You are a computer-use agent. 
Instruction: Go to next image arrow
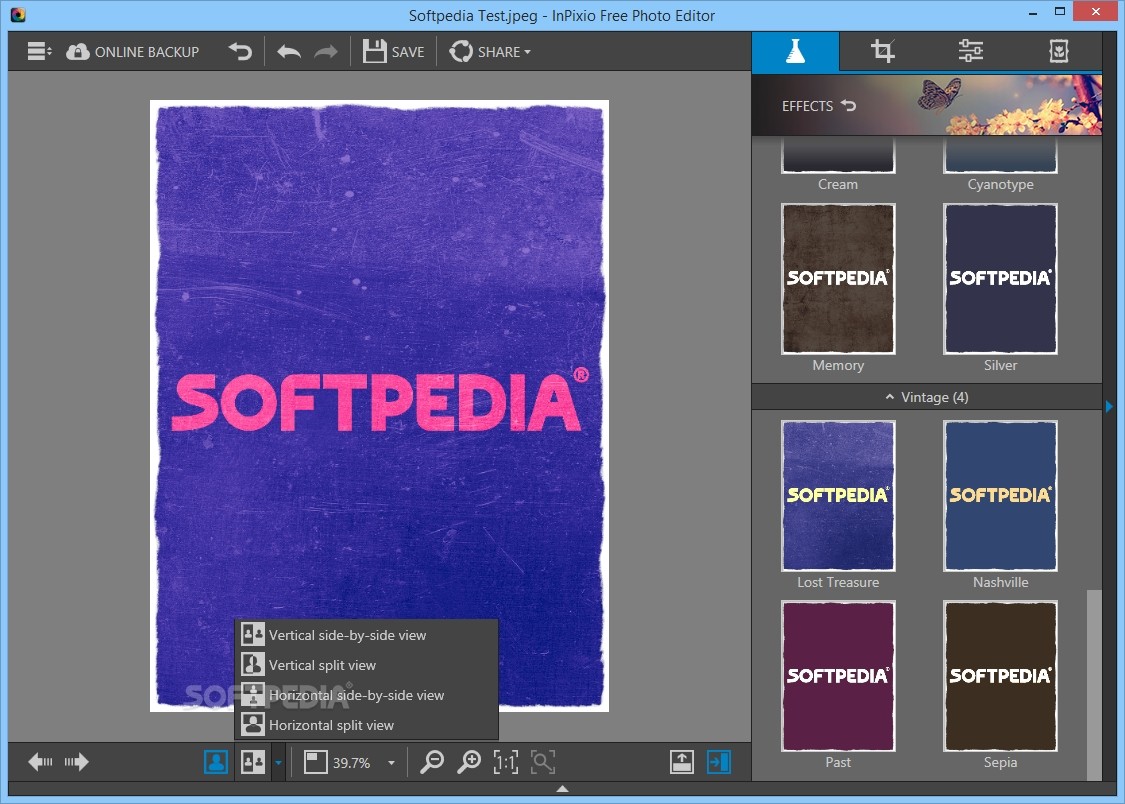tap(76, 762)
